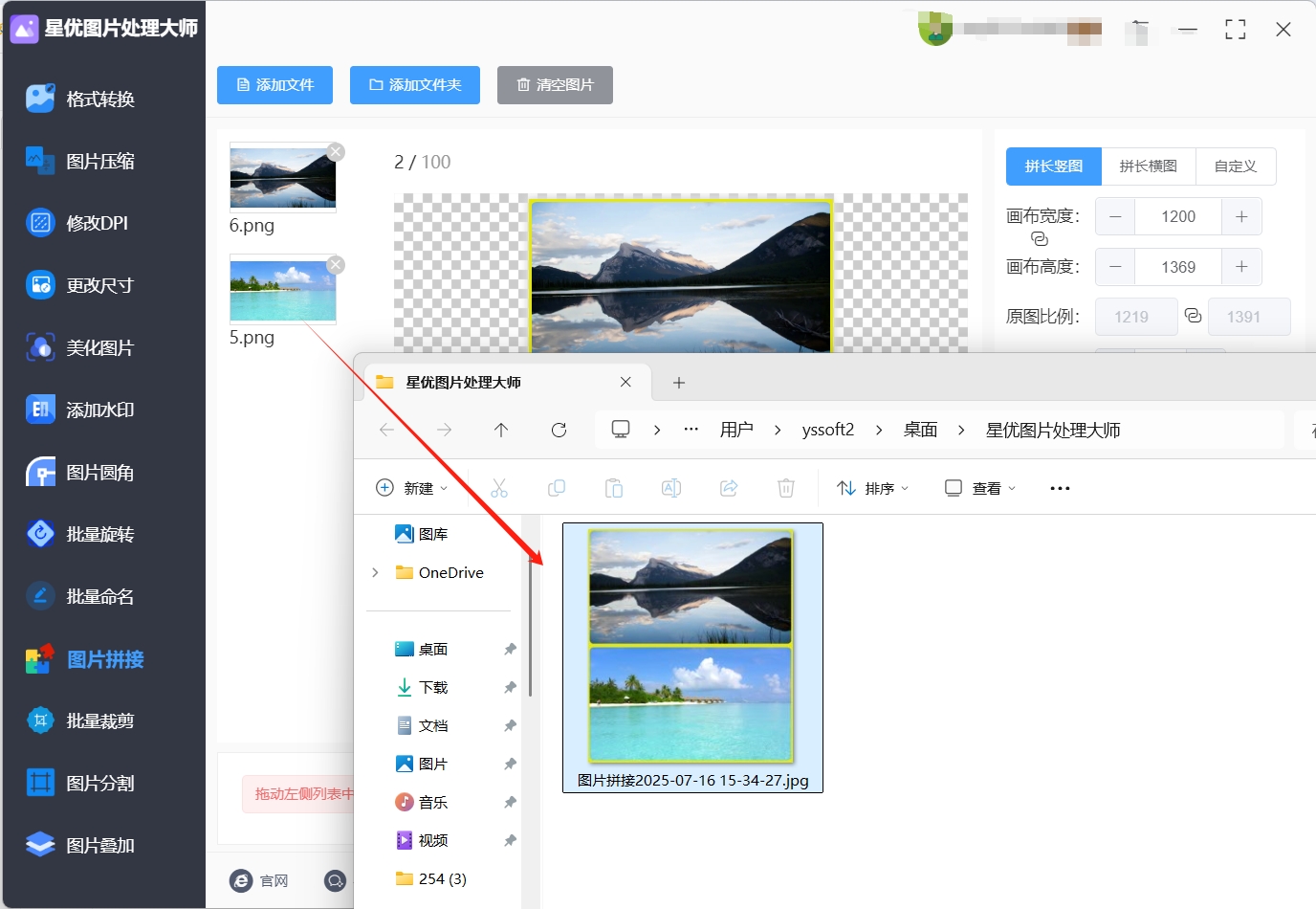
Task: Open the 图片拼接2025-07-16 15-34-27.jpg file
Action: pos(692,657)
